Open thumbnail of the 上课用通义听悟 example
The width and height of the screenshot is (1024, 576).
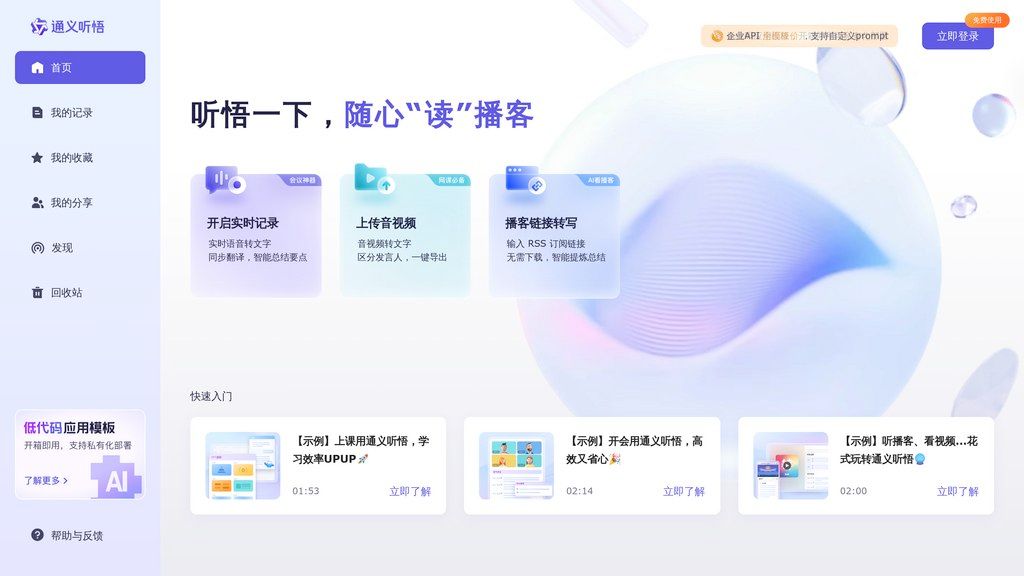(x=243, y=466)
